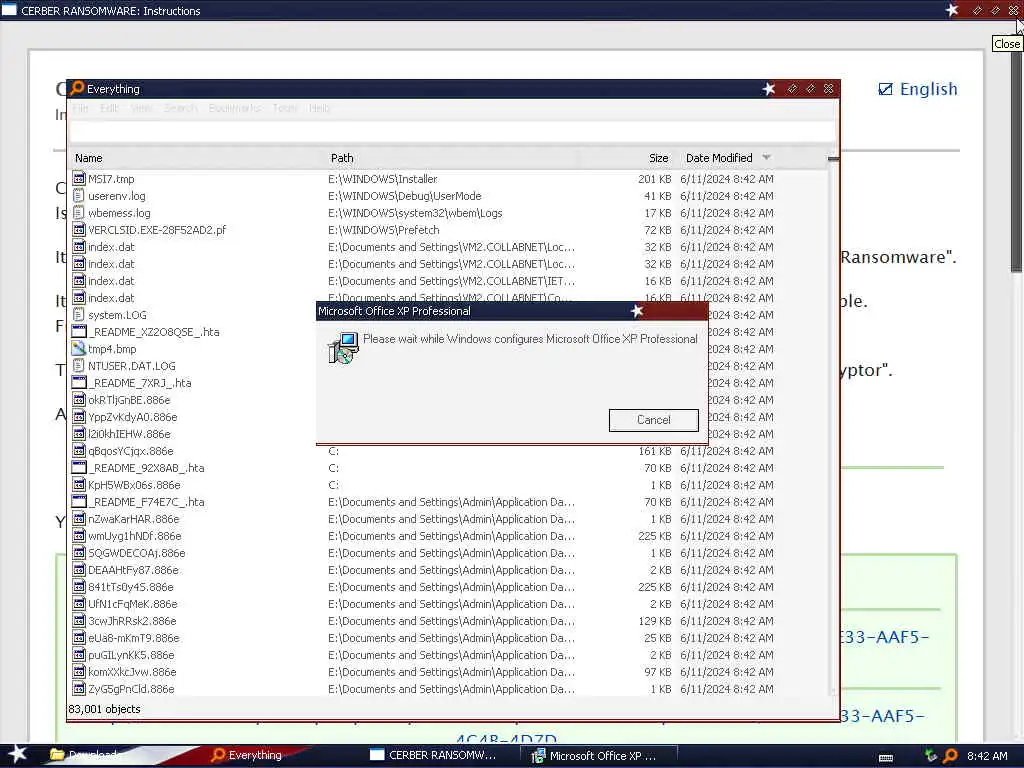Sort the list by Name column
The image size is (1024, 768).
tap(196, 158)
